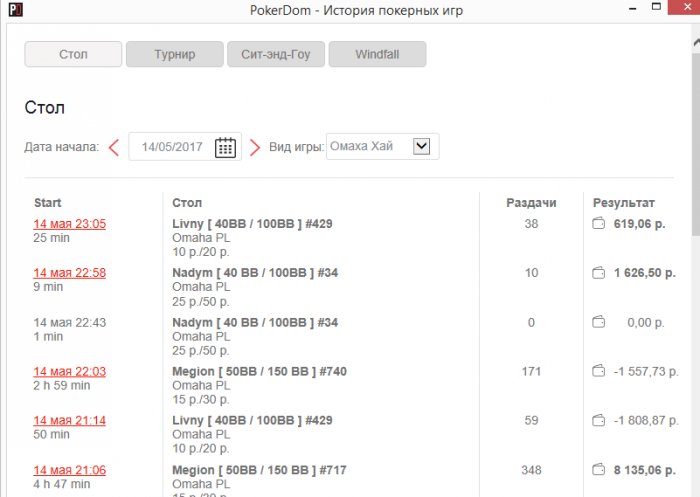The width and height of the screenshot is (700, 497).
Task: Open the calendar date picker icon
Action: (225, 147)
